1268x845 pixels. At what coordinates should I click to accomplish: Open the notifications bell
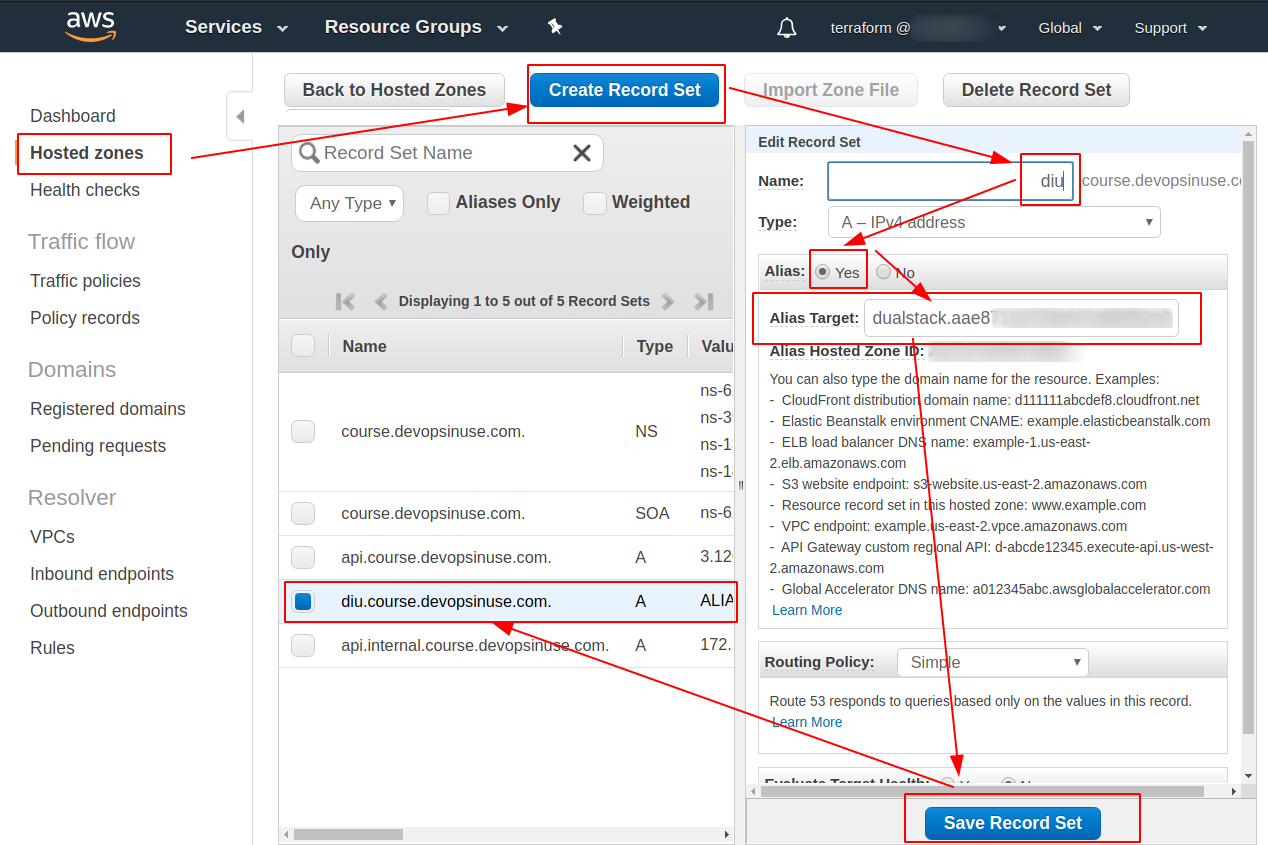pos(787,28)
